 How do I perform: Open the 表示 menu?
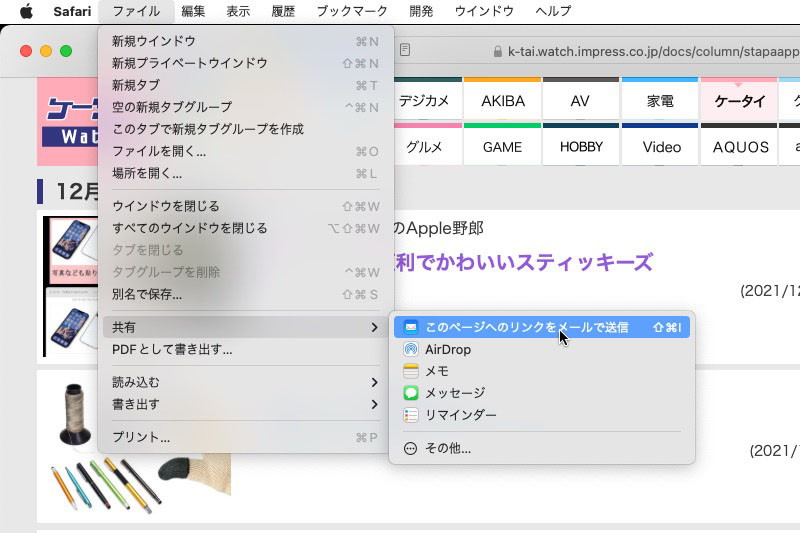click(x=238, y=11)
